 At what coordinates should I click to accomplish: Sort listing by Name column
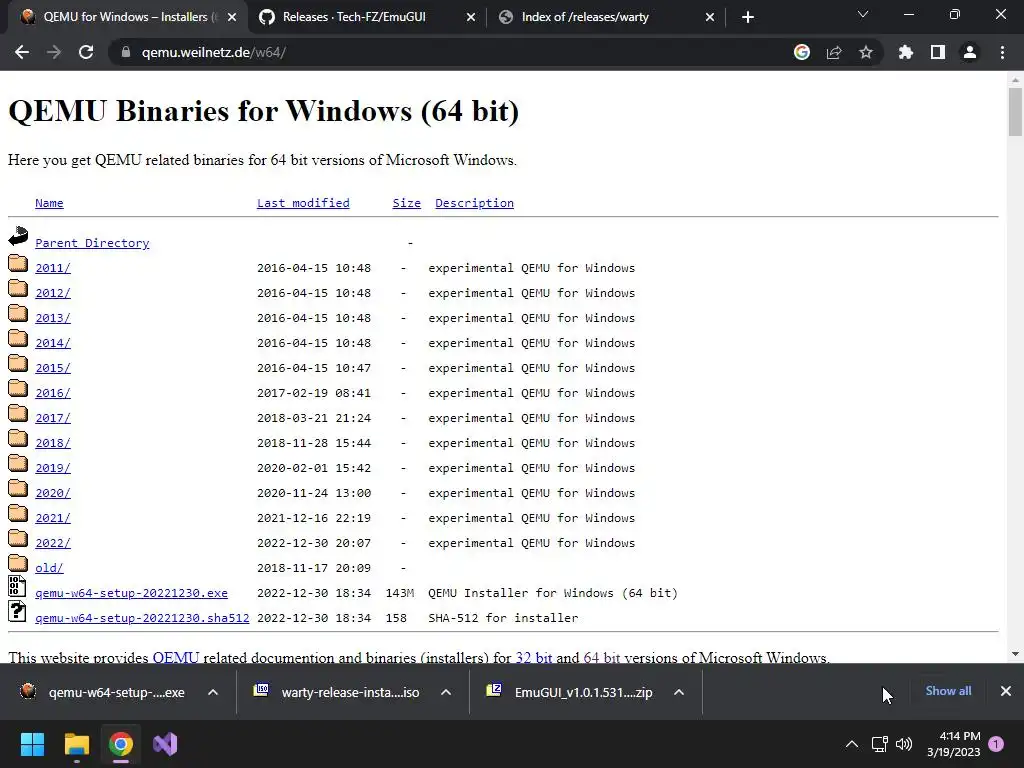(x=49, y=203)
